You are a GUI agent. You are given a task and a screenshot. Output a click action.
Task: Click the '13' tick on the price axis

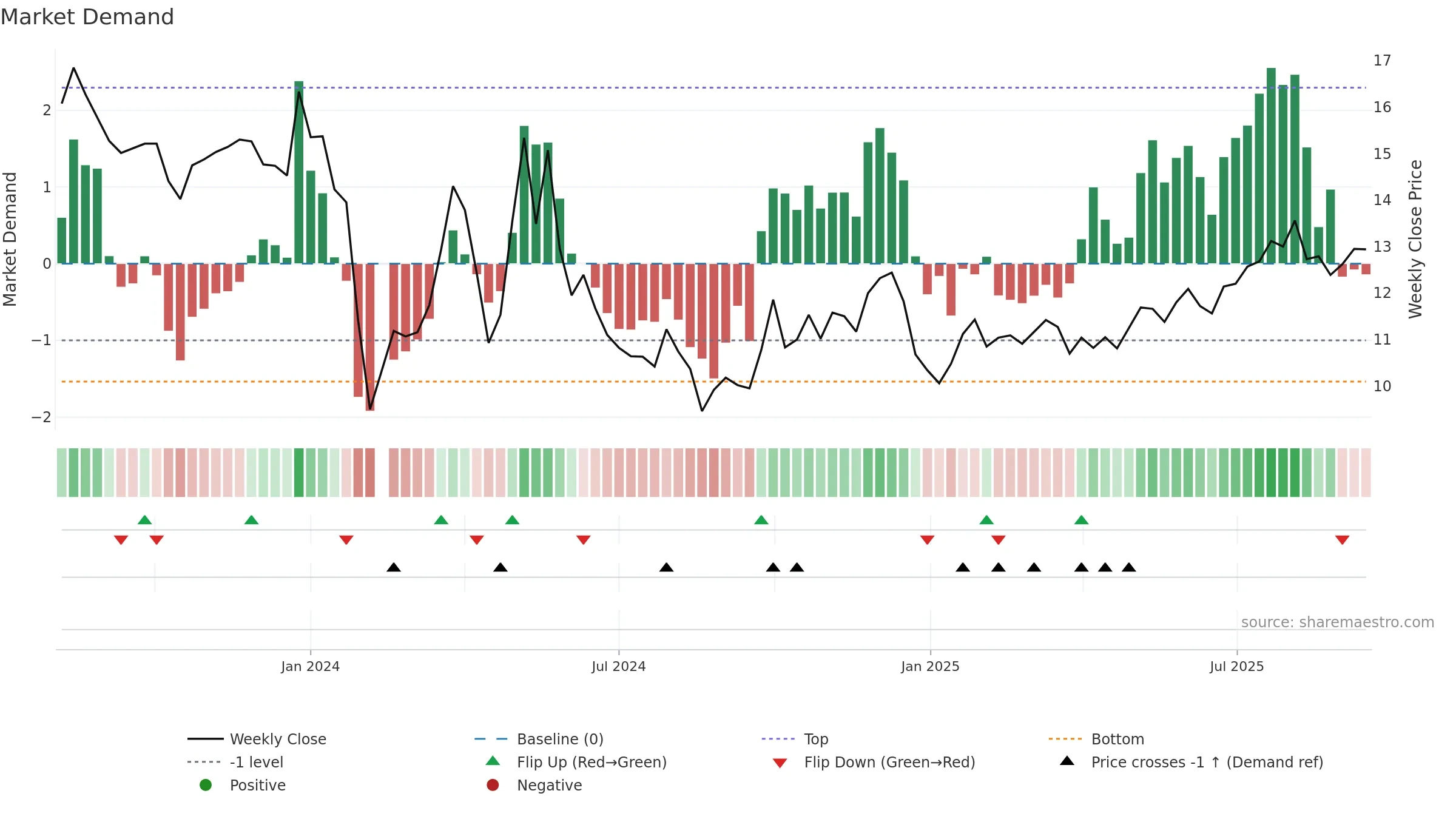(1382, 247)
